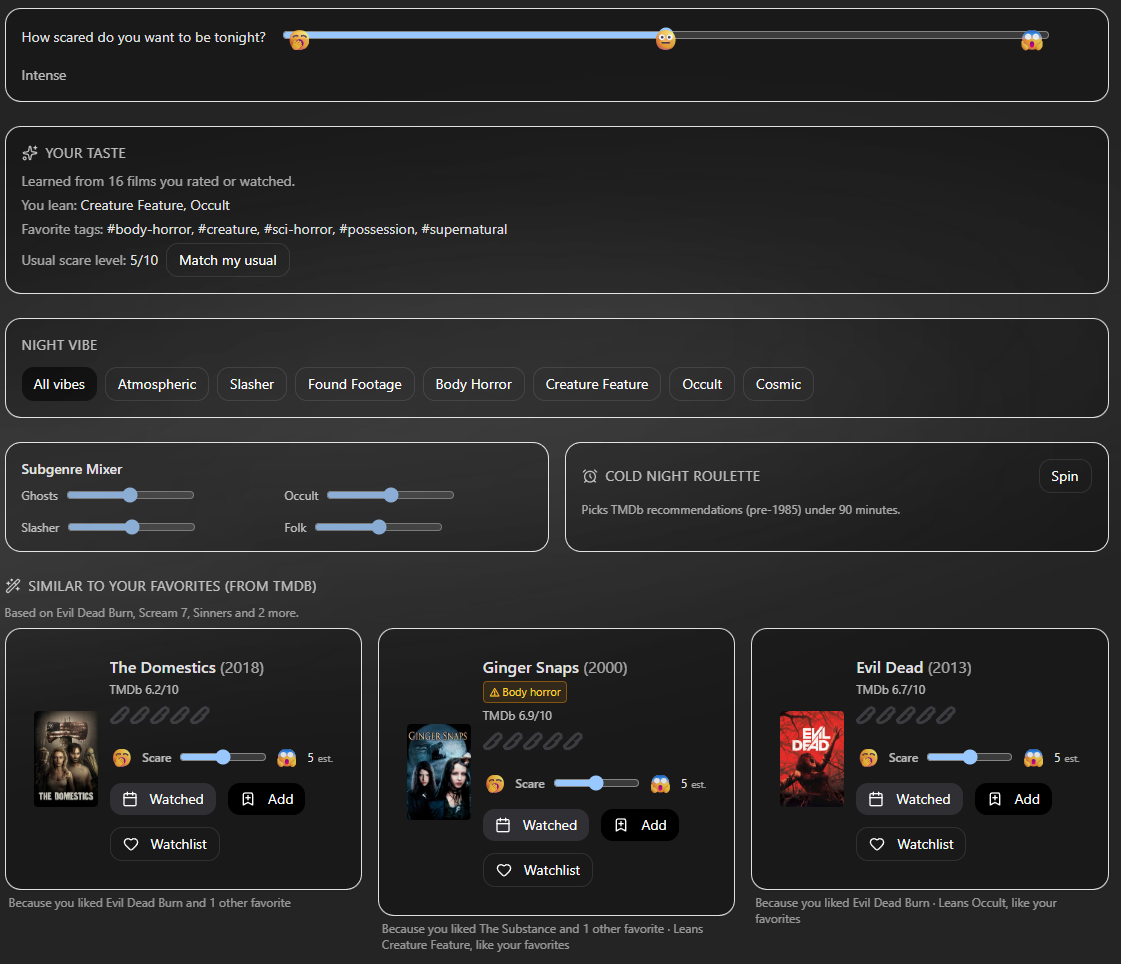
Task: Open The Domestics (2018) title
Action: coord(187,668)
